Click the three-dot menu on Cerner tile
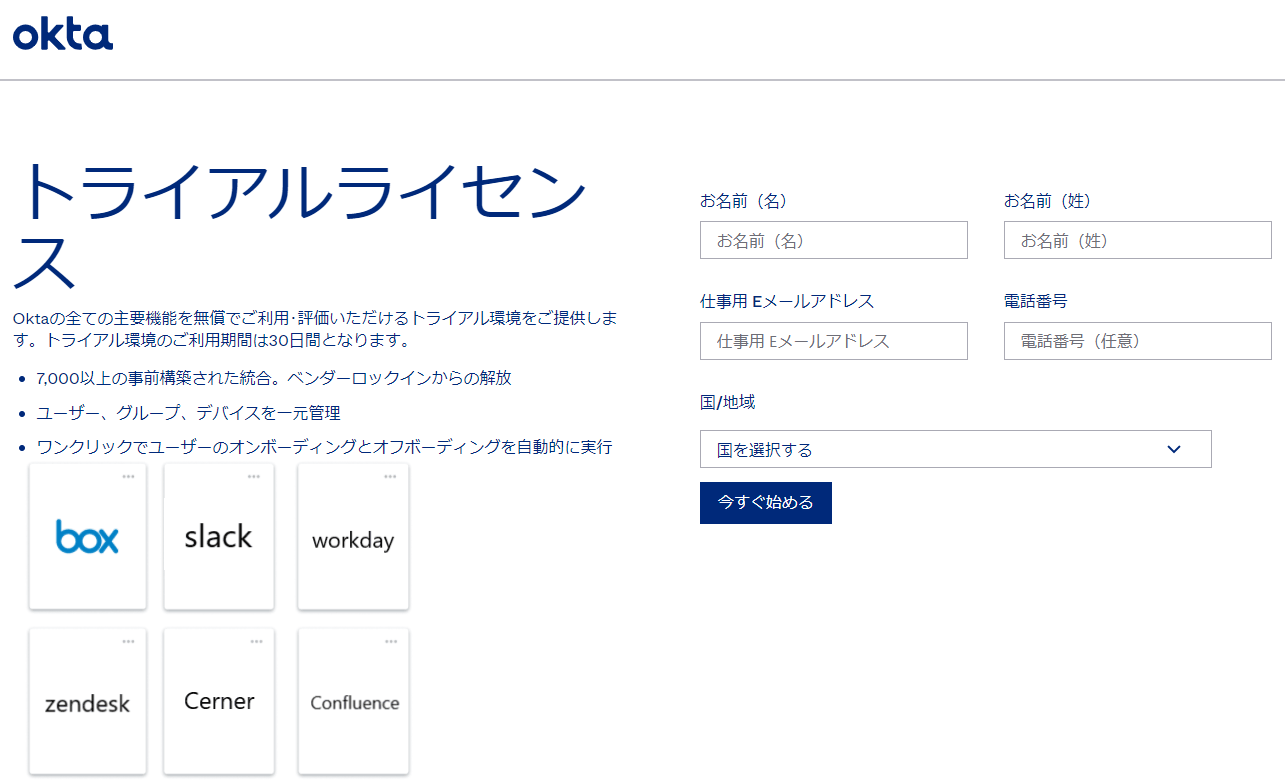1285x783 pixels. pos(255,642)
